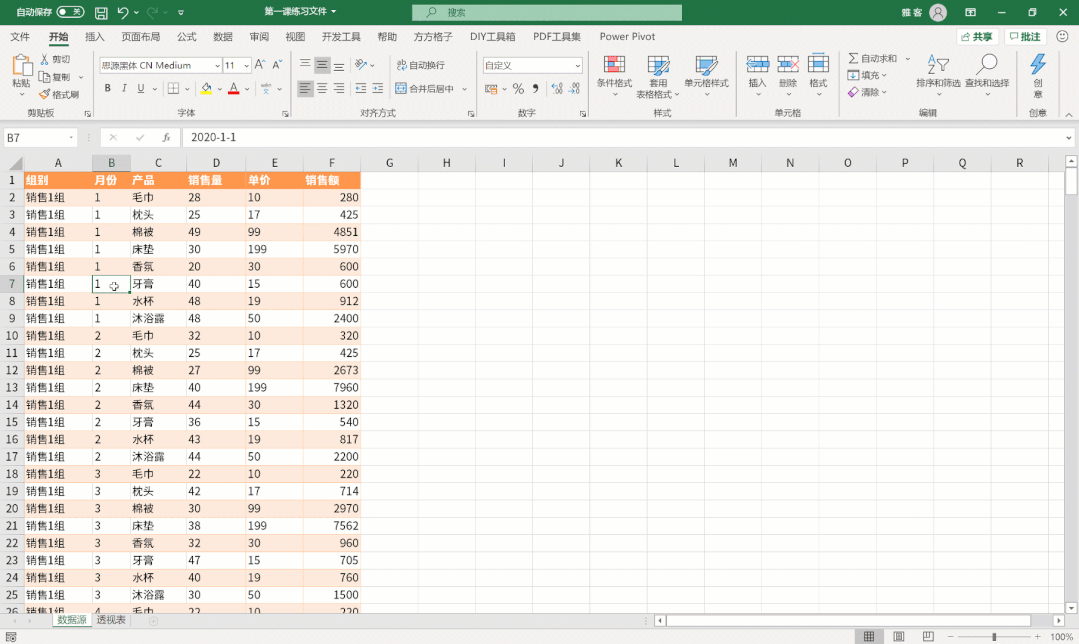The height and width of the screenshot is (644, 1079).
Task: Click the Undo arrow icon
Action: tap(122, 12)
